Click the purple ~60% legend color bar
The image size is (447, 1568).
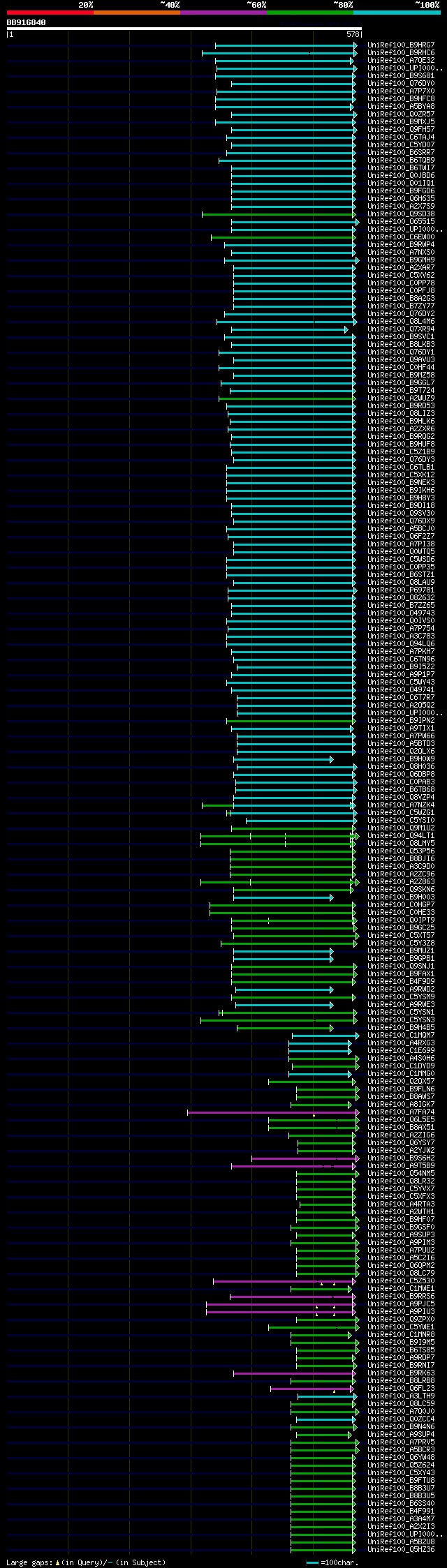tap(223, 13)
